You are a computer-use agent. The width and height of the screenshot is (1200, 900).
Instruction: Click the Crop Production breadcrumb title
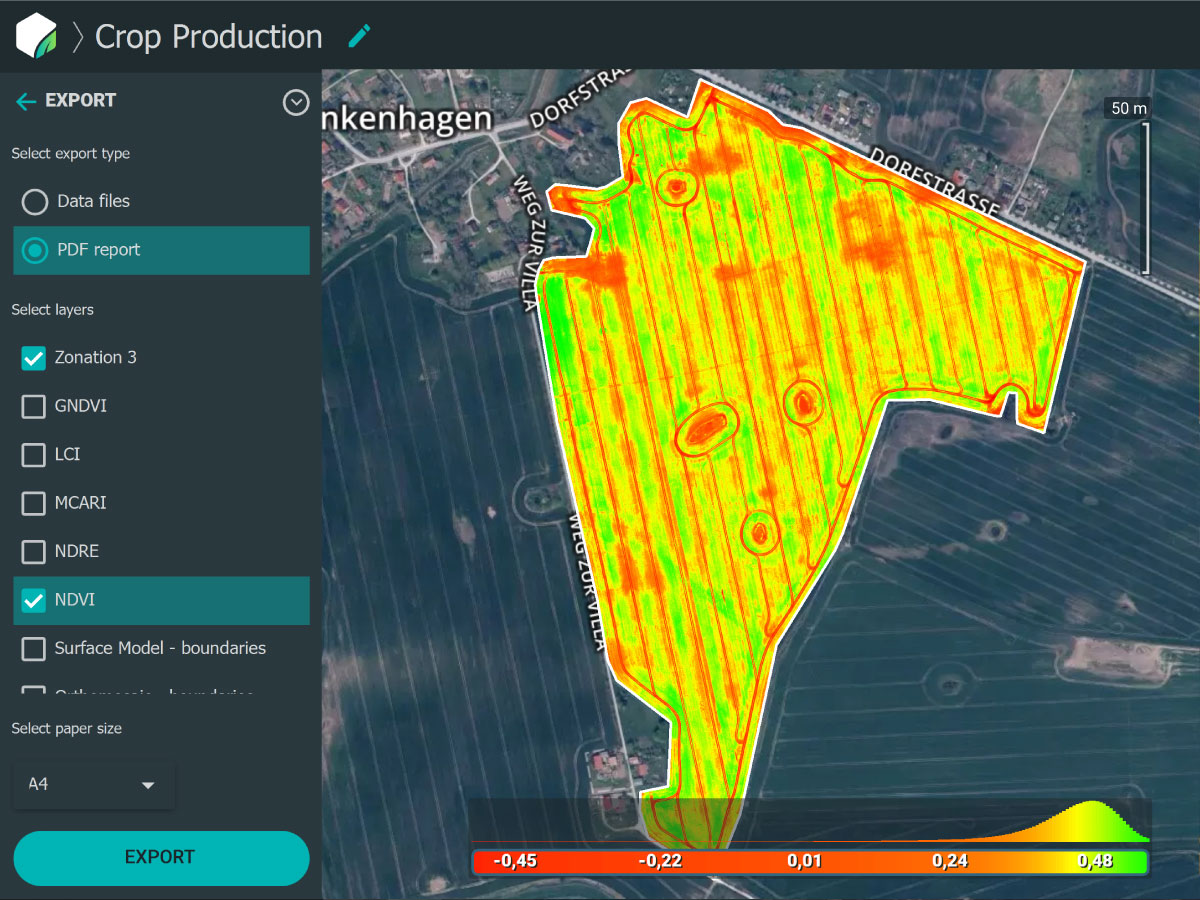[x=208, y=37]
